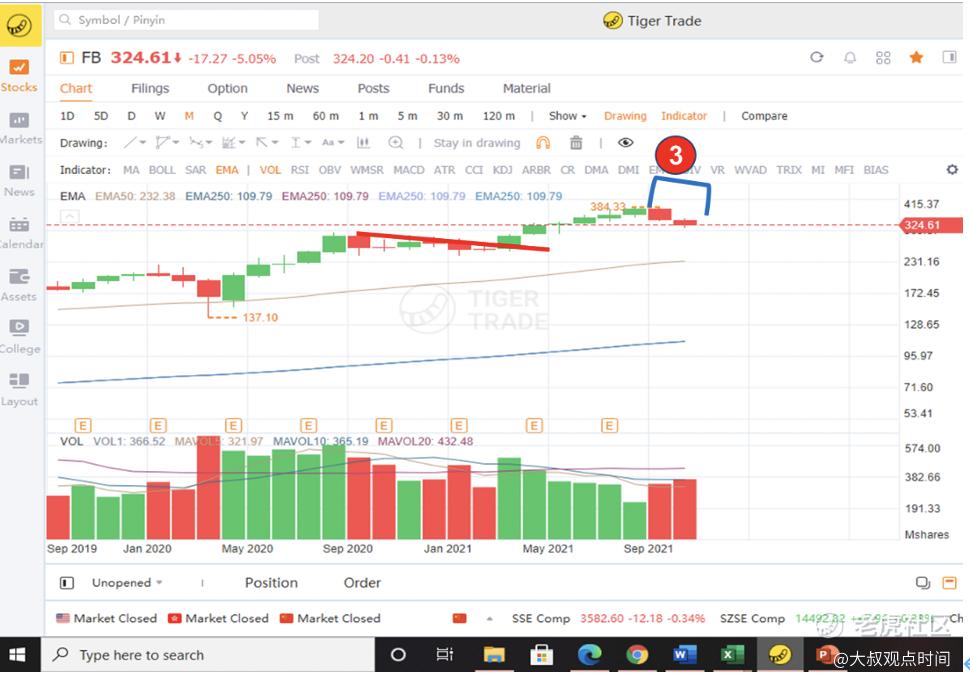This screenshot has height=682, width=970.
Task: Toggle the MA indicator
Action: click(131, 170)
